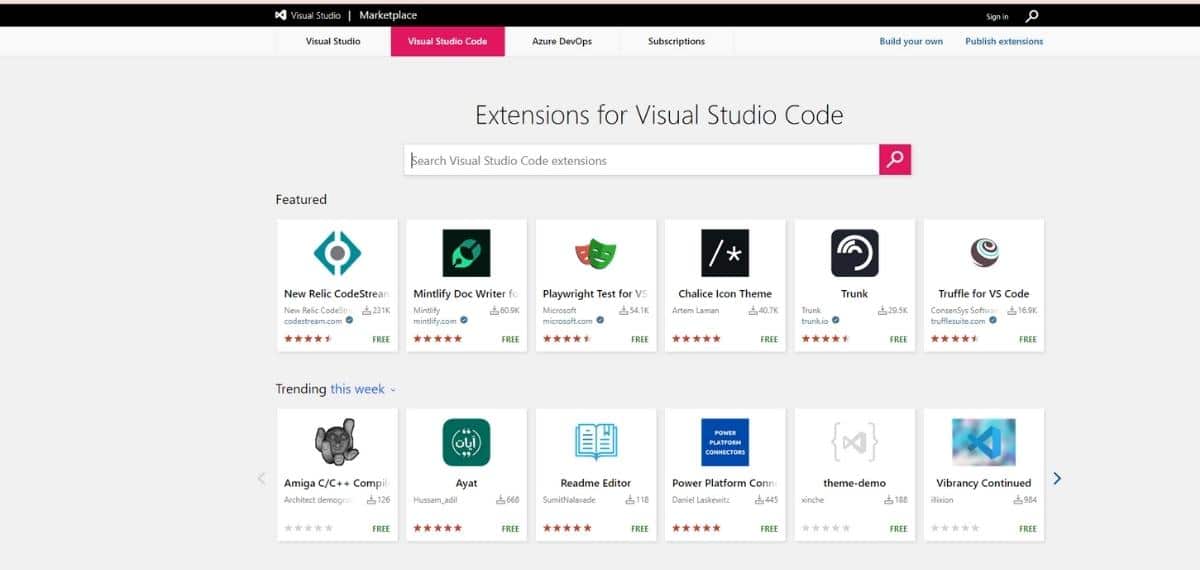Image resolution: width=1200 pixels, height=570 pixels.
Task: Click the Sign in link
Action: coord(997,16)
